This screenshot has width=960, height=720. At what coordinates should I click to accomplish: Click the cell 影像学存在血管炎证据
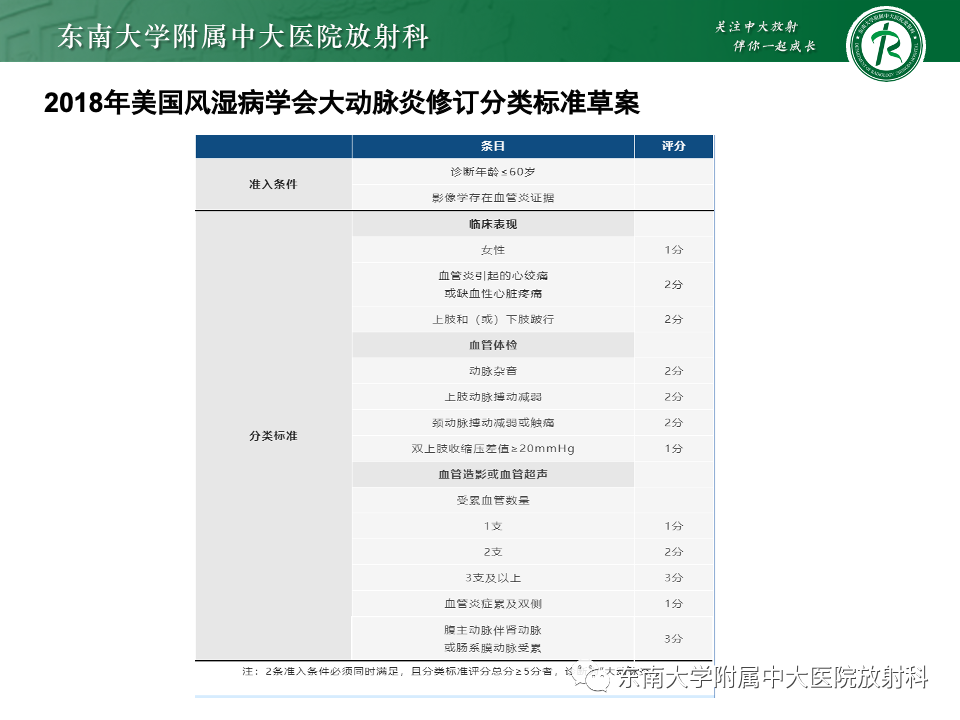[493, 198]
